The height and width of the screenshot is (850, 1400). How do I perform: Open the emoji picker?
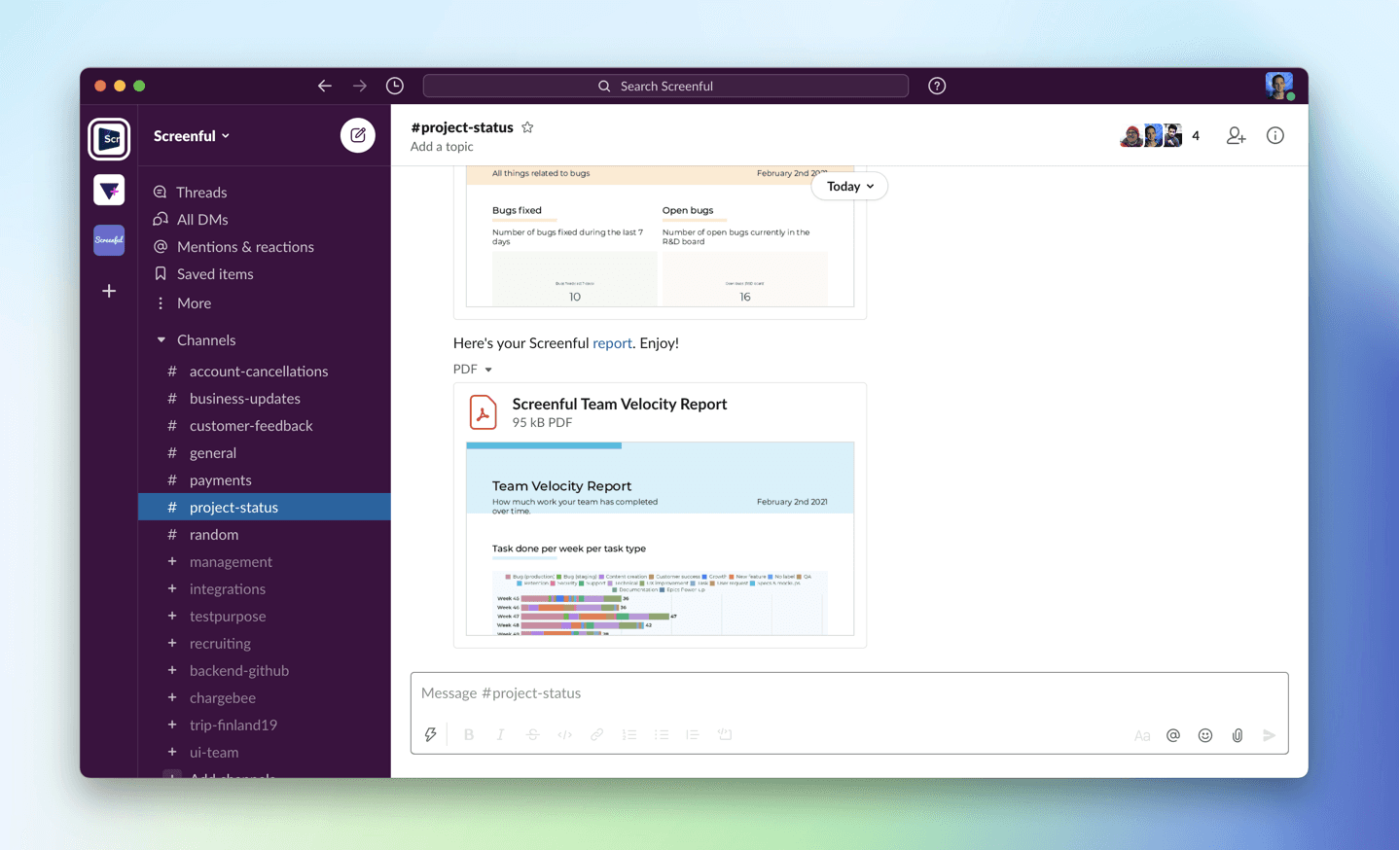pyautogui.click(x=1205, y=735)
